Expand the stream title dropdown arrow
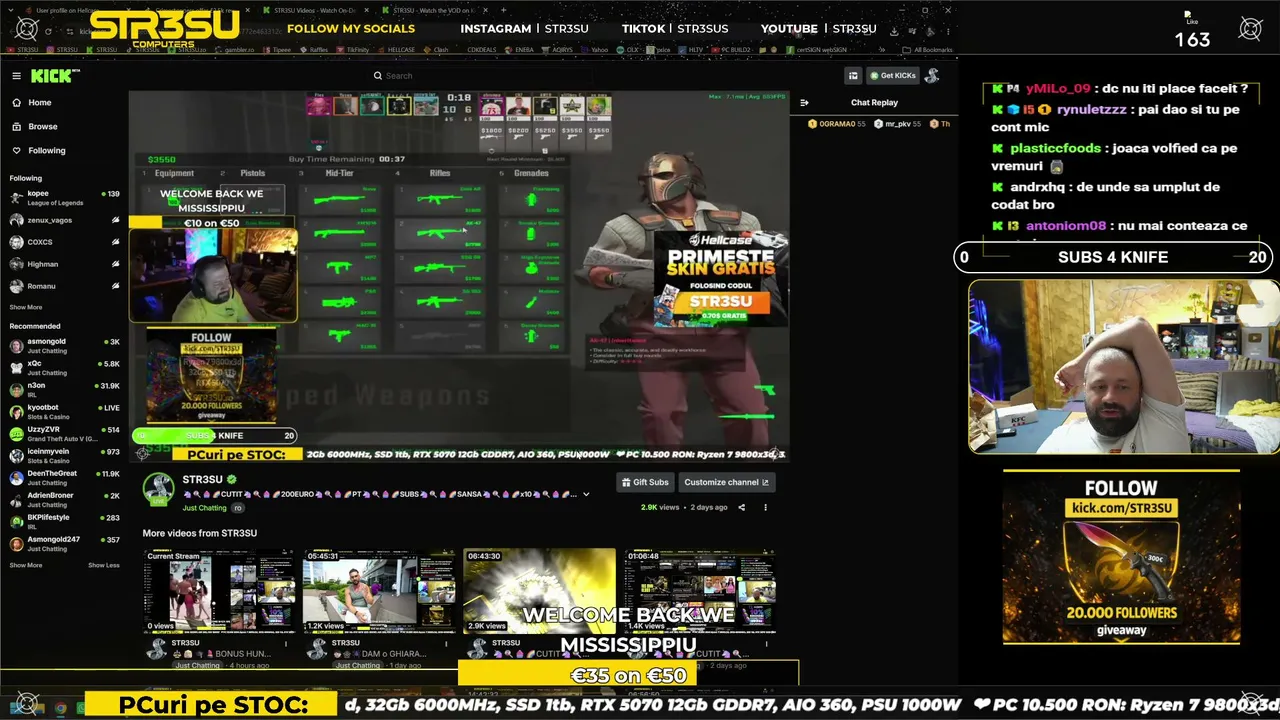This screenshot has height=720, width=1280. (586, 494)
